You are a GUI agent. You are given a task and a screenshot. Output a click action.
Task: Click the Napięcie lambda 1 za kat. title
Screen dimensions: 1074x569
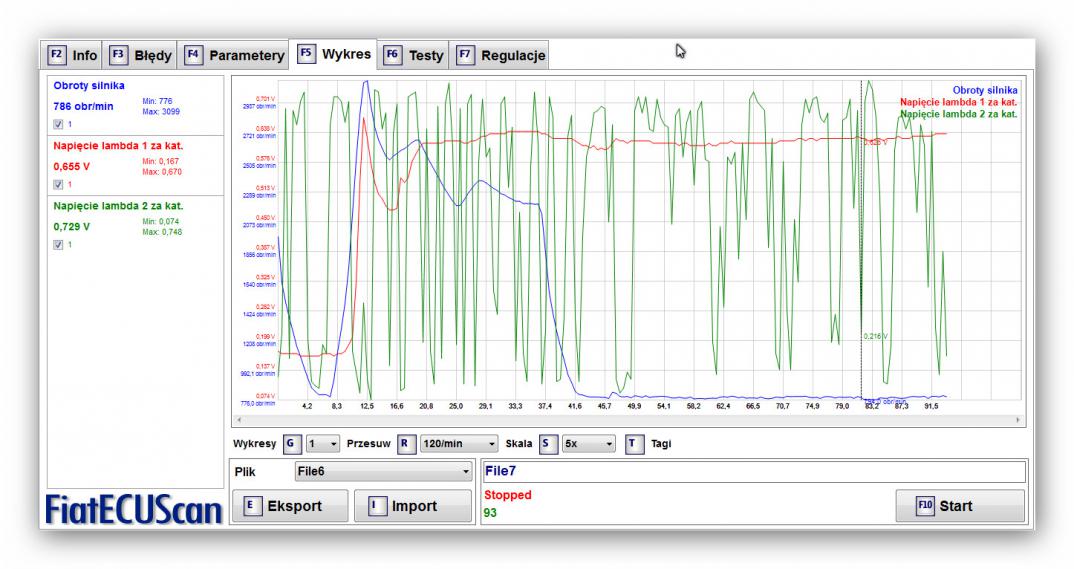118,146
